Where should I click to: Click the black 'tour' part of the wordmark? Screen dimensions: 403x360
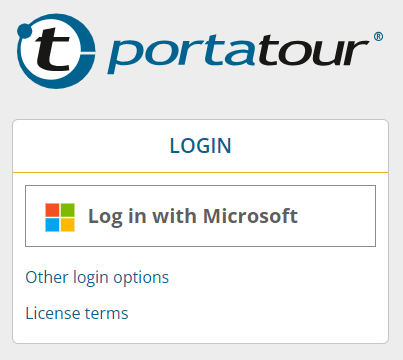click(313, 50)
